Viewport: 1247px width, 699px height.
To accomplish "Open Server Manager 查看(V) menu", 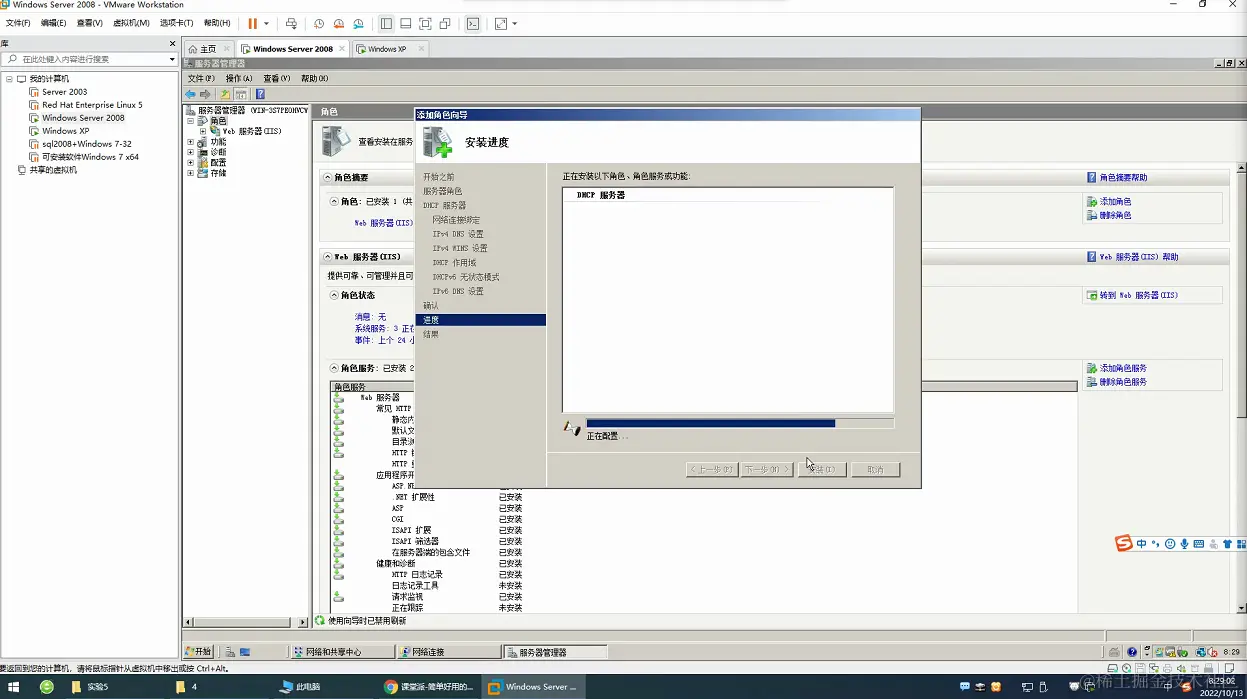I will point(277,78).
